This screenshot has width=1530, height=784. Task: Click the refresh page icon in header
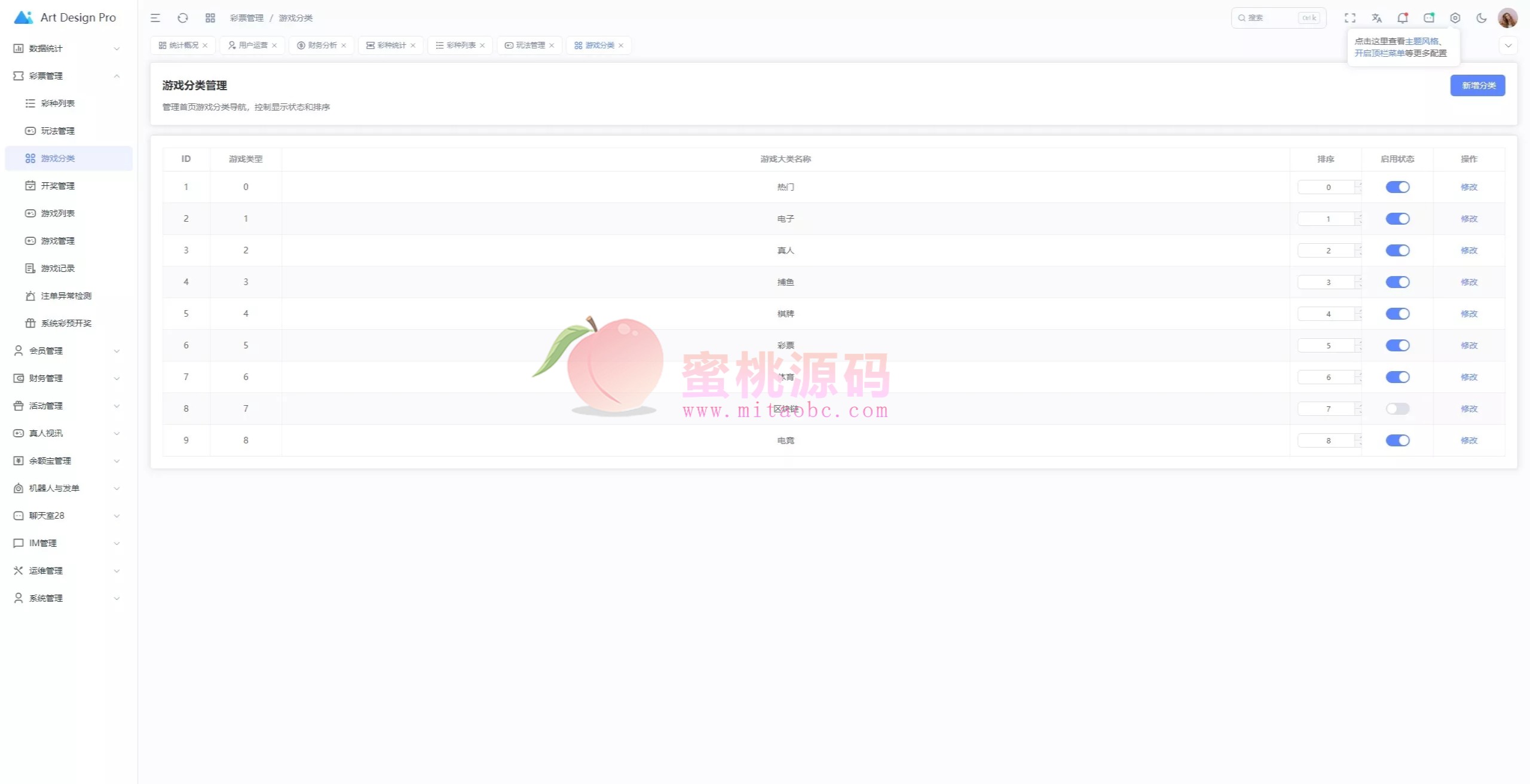(183, 18)
